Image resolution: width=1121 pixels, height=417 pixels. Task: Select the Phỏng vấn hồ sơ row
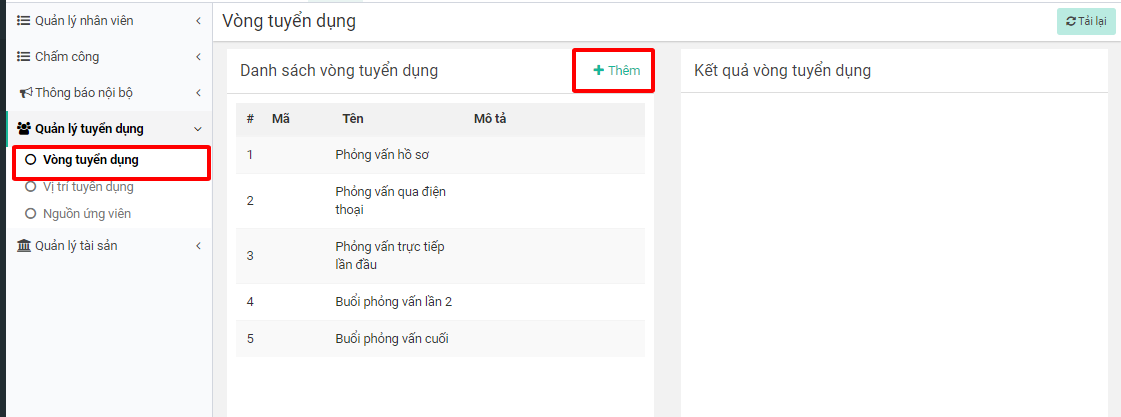382,154
